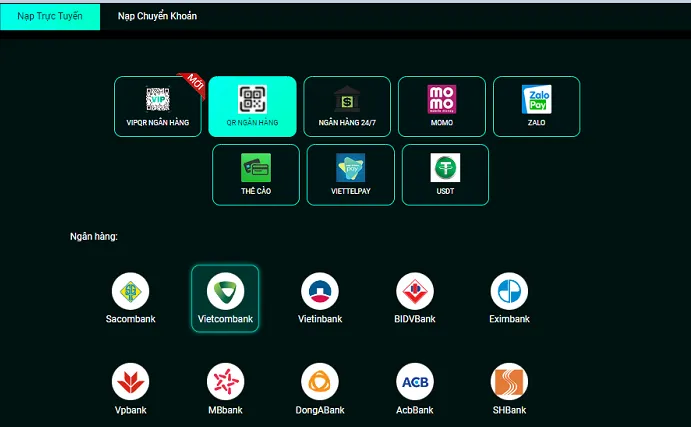Select Thẻ Cào card payment
This screenshot has width=691, height=427.
tap(256, 174)
